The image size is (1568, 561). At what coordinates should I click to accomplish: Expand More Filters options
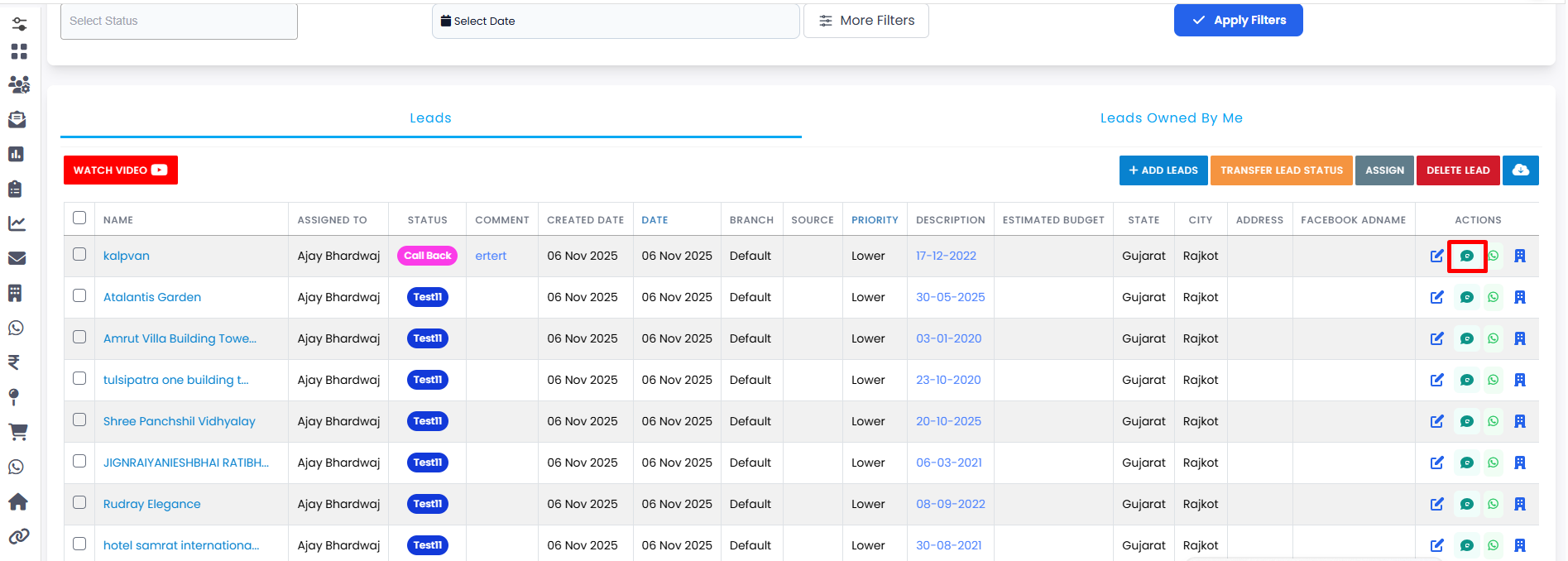tap(866, 21)
